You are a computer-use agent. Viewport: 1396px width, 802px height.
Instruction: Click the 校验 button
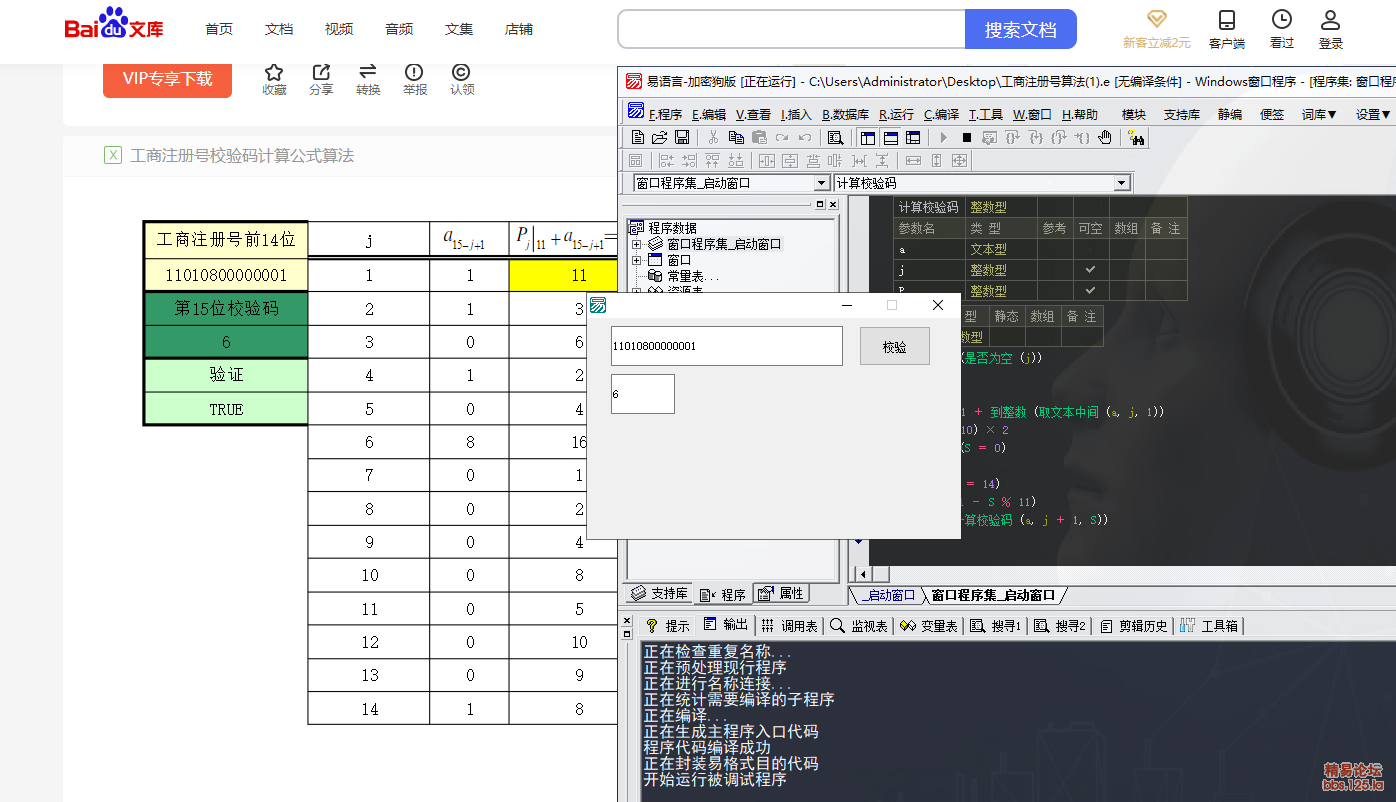894,347
